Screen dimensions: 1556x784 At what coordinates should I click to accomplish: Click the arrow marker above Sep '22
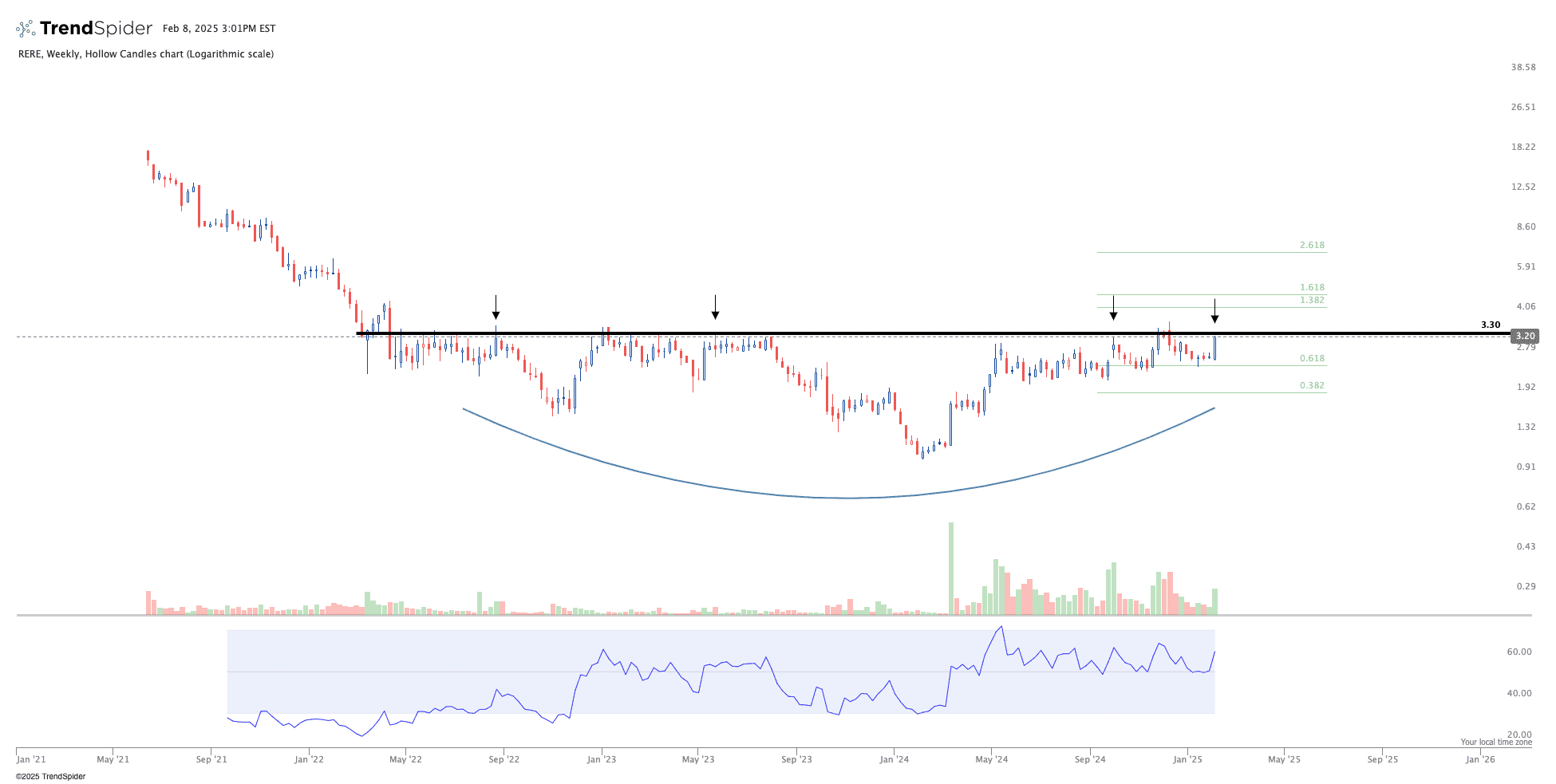pos(496,308)
